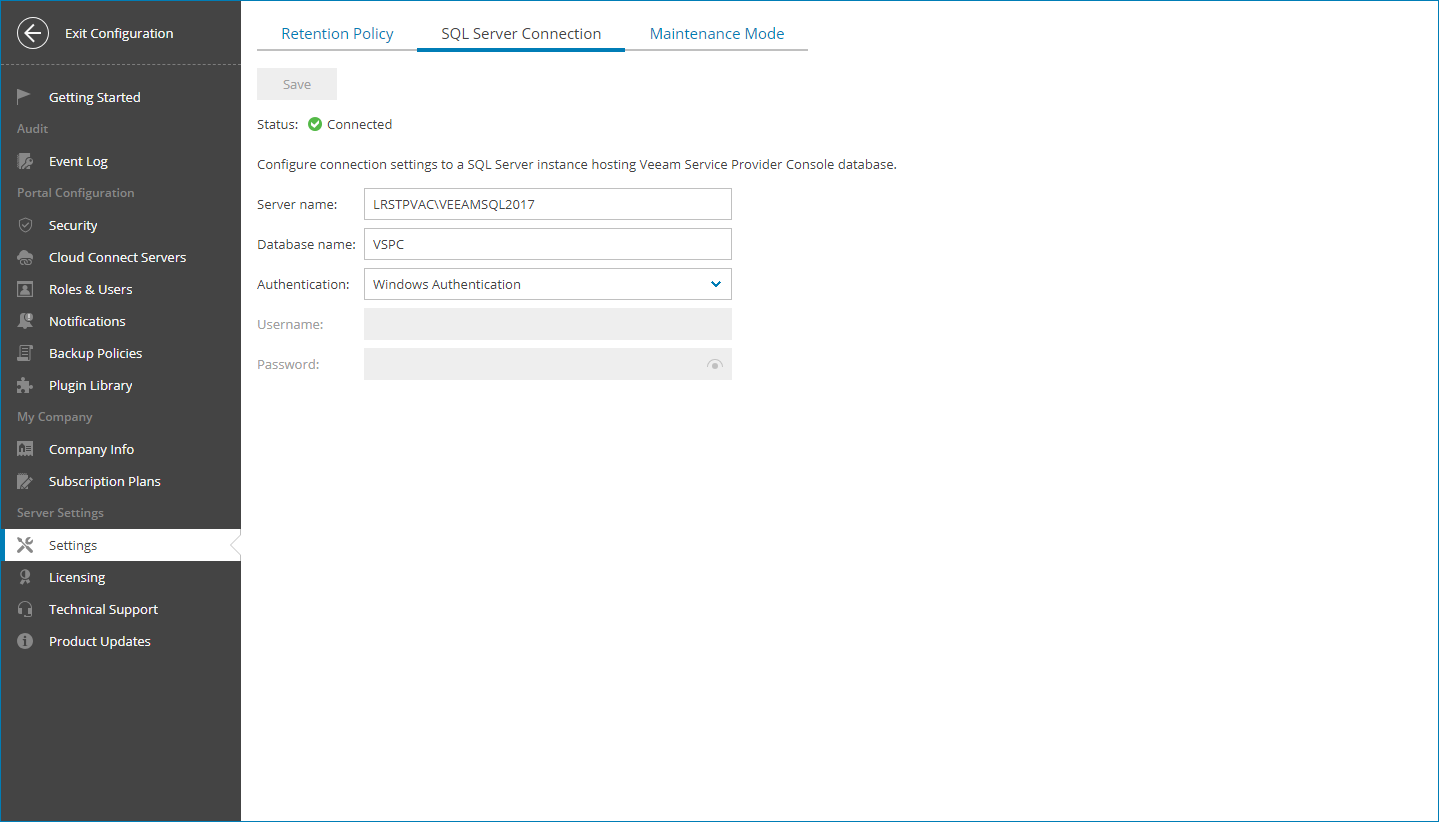Click the Product Updates info icon
This screenshot has height=822, width=1439.
click(25, 641)
